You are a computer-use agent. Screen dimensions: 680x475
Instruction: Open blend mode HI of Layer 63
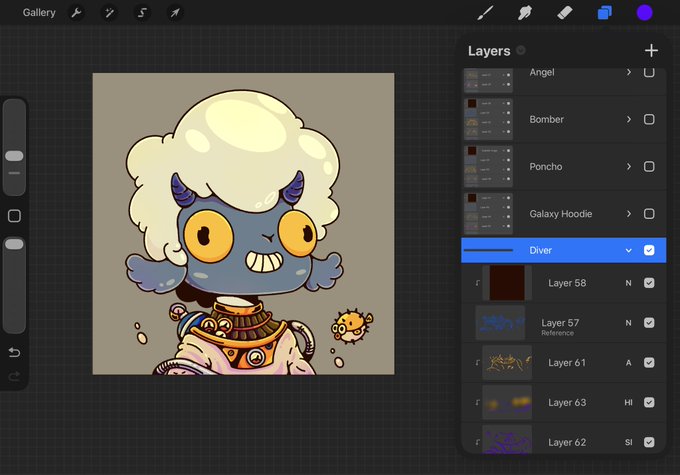click(x=628, y=403)
